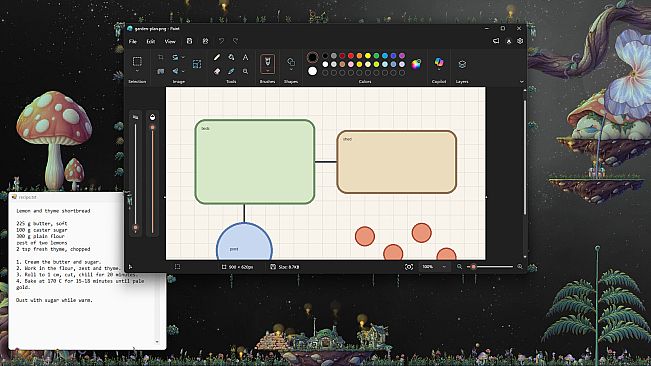Click the zoom in magnifier icon
Screen dimensions: 651x366
tap(520, 267)
